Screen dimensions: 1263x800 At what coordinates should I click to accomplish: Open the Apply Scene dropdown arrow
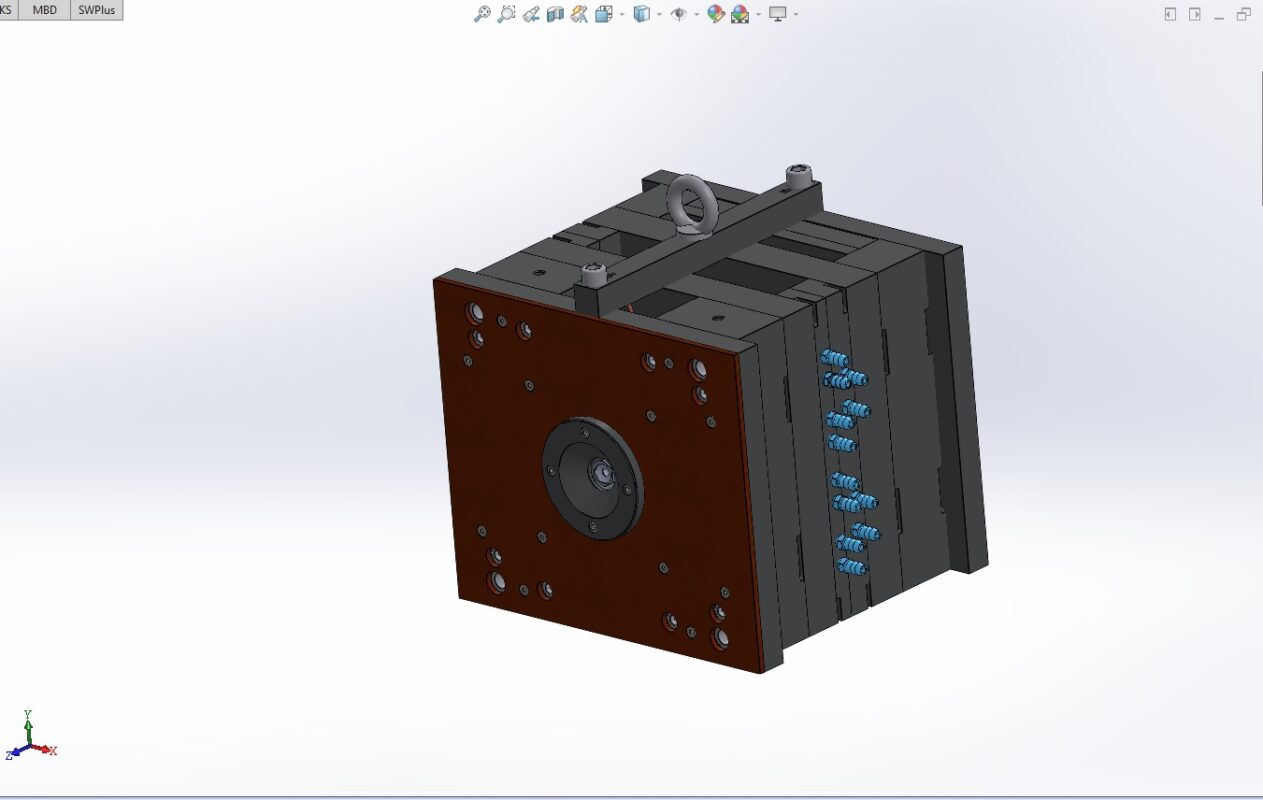[x=758, y=14]
